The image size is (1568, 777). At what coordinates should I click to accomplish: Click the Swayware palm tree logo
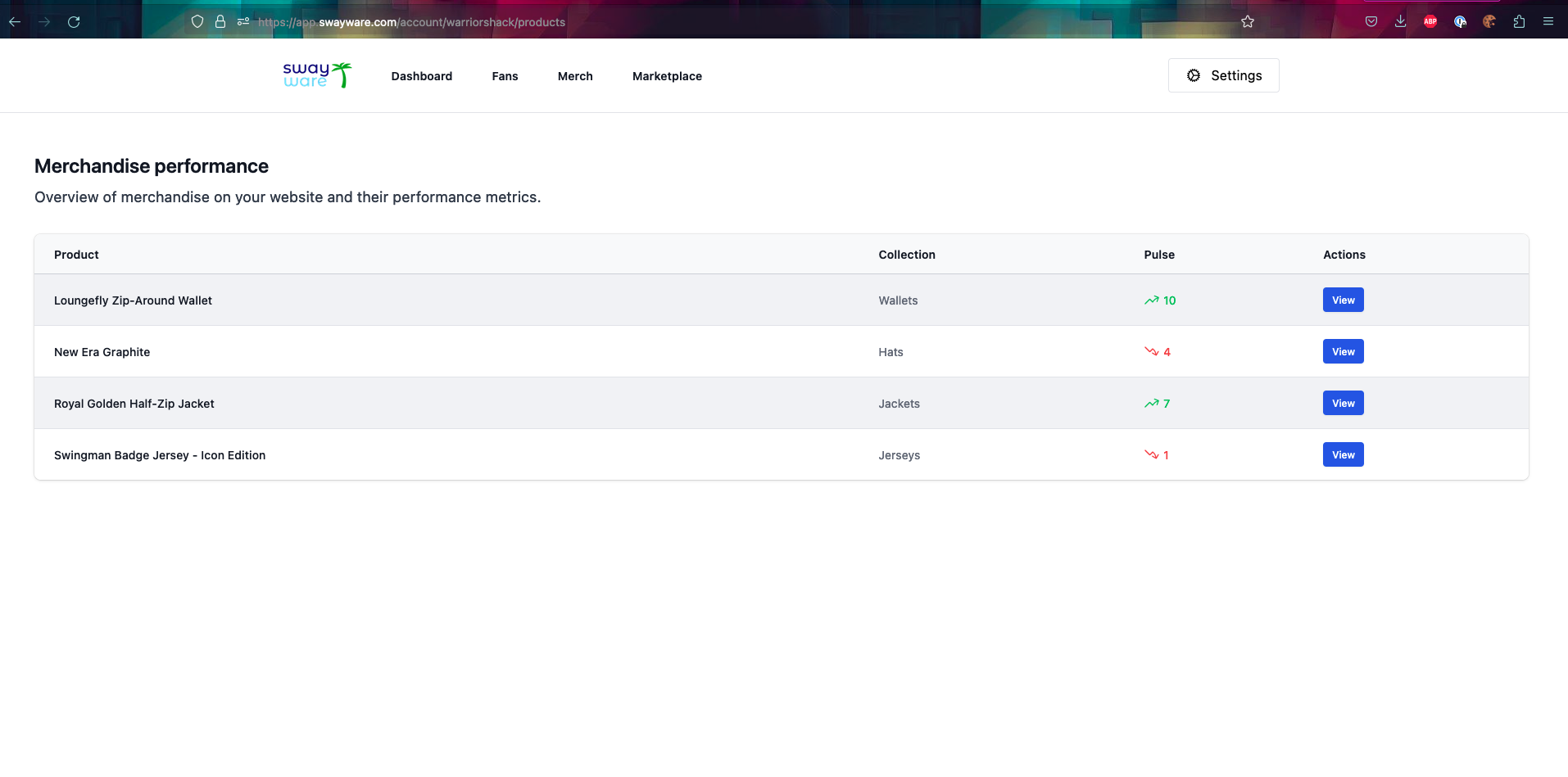(317, 75)
